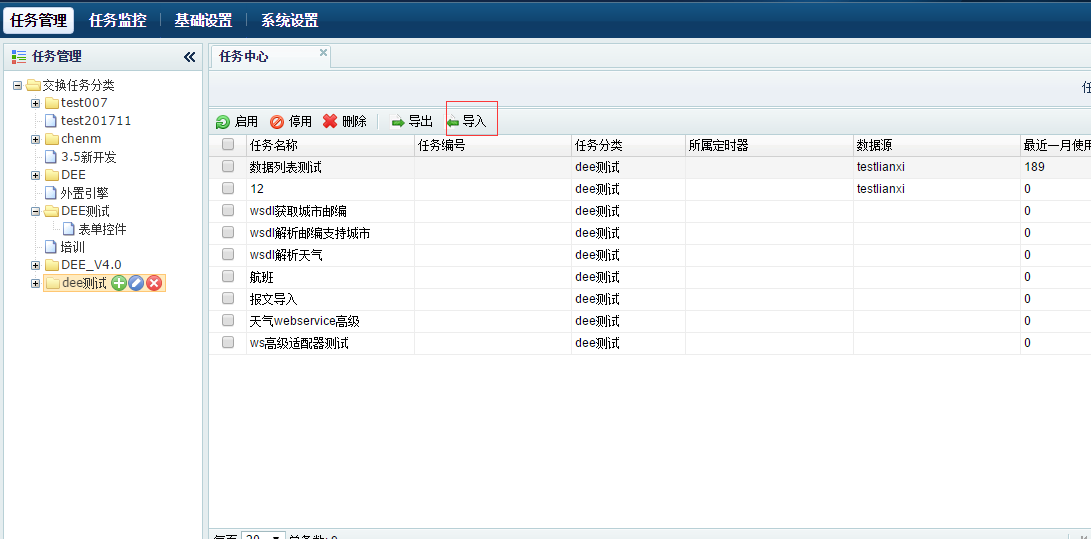The height and width of the screenshot is (539, 1091).
Task: Collapse the 交换任务分类 root node
Action: click(18, 85)
